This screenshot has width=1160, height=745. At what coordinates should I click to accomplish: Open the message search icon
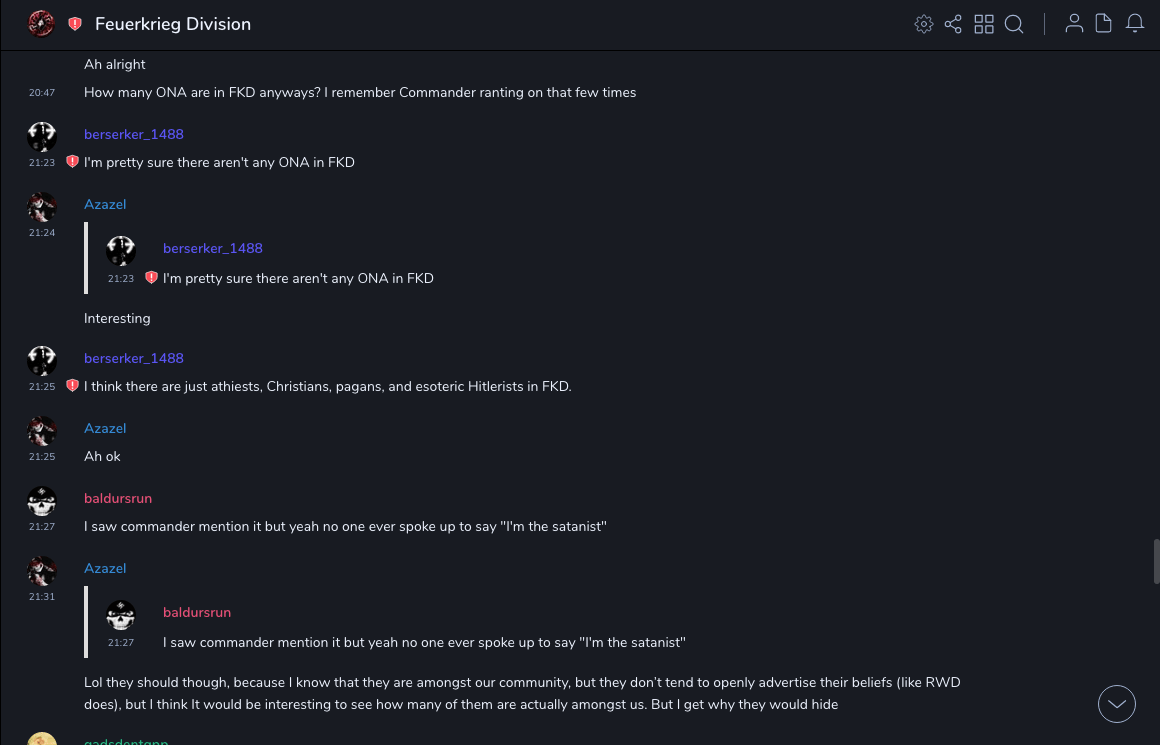[1014, 24]
